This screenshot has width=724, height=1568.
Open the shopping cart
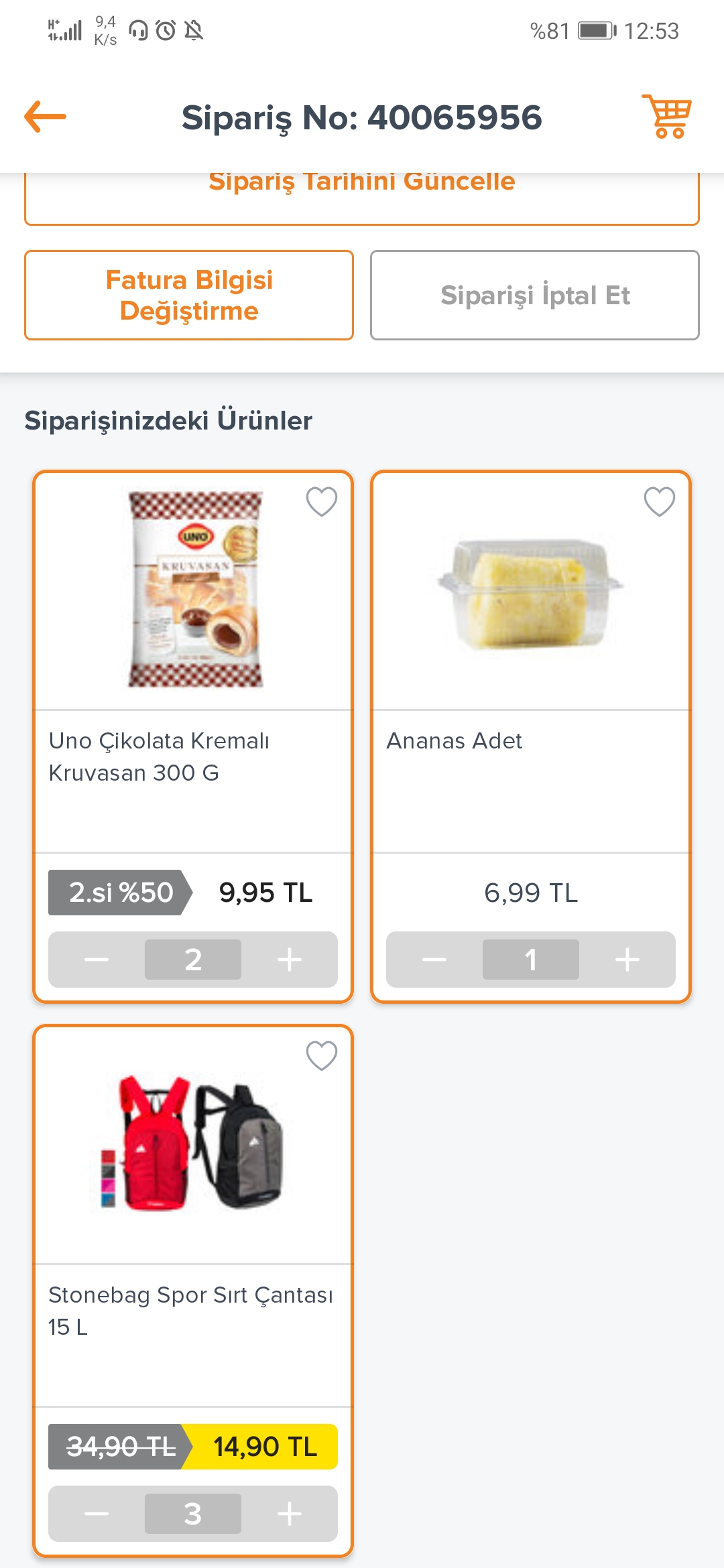tap(667, 117)
